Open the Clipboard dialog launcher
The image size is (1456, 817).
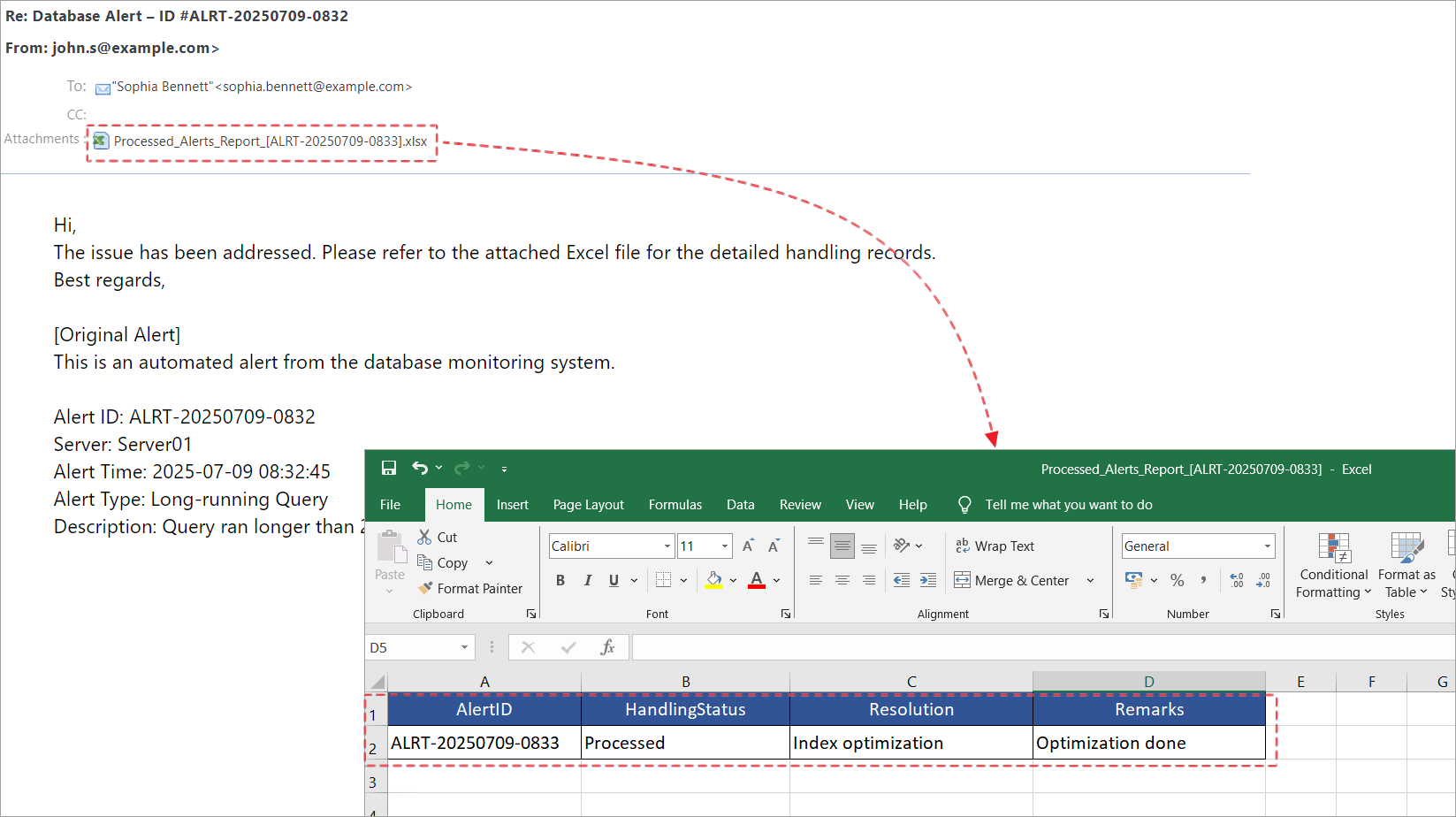531,614
